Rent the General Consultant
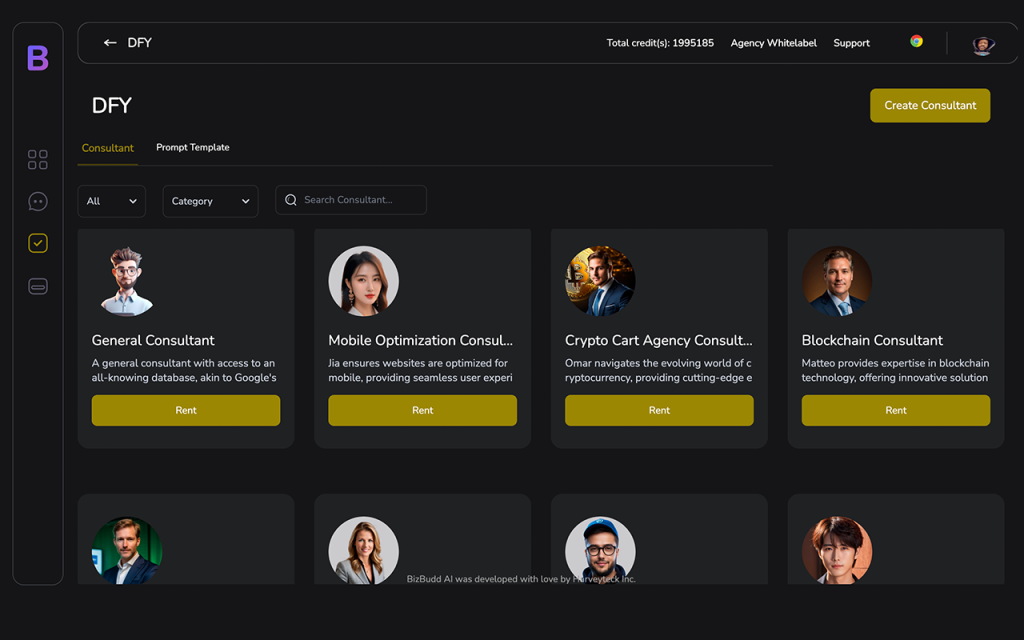 pos(185,410)
